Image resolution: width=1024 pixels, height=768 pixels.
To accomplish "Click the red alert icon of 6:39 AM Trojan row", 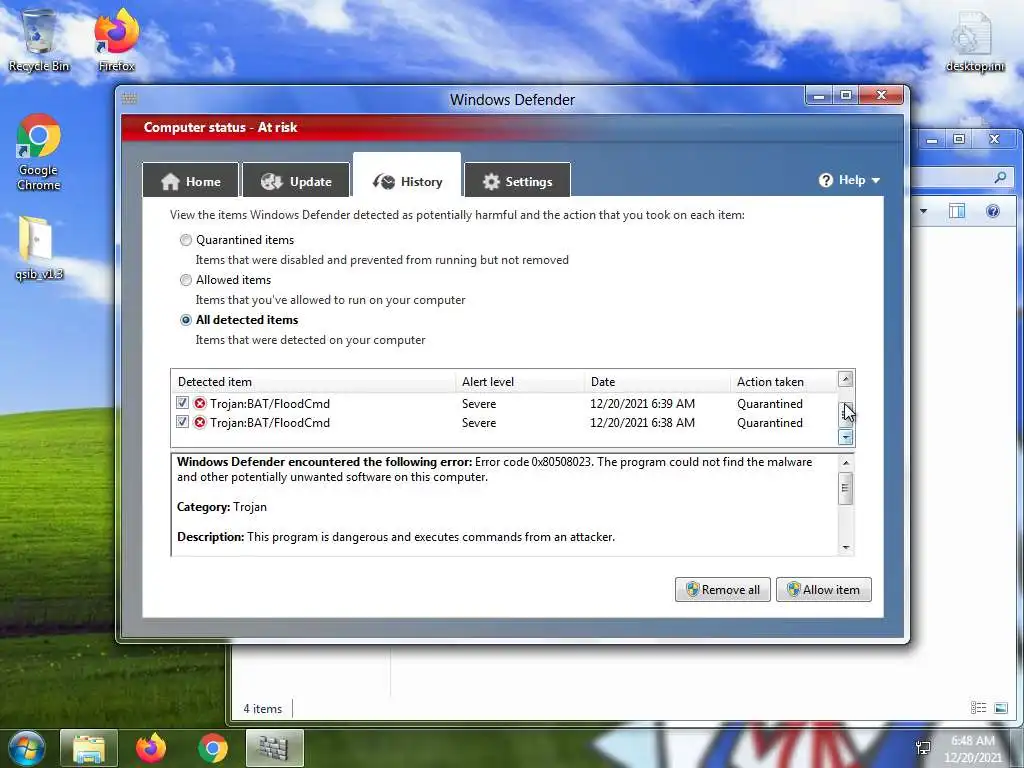I will pos(200,404).
